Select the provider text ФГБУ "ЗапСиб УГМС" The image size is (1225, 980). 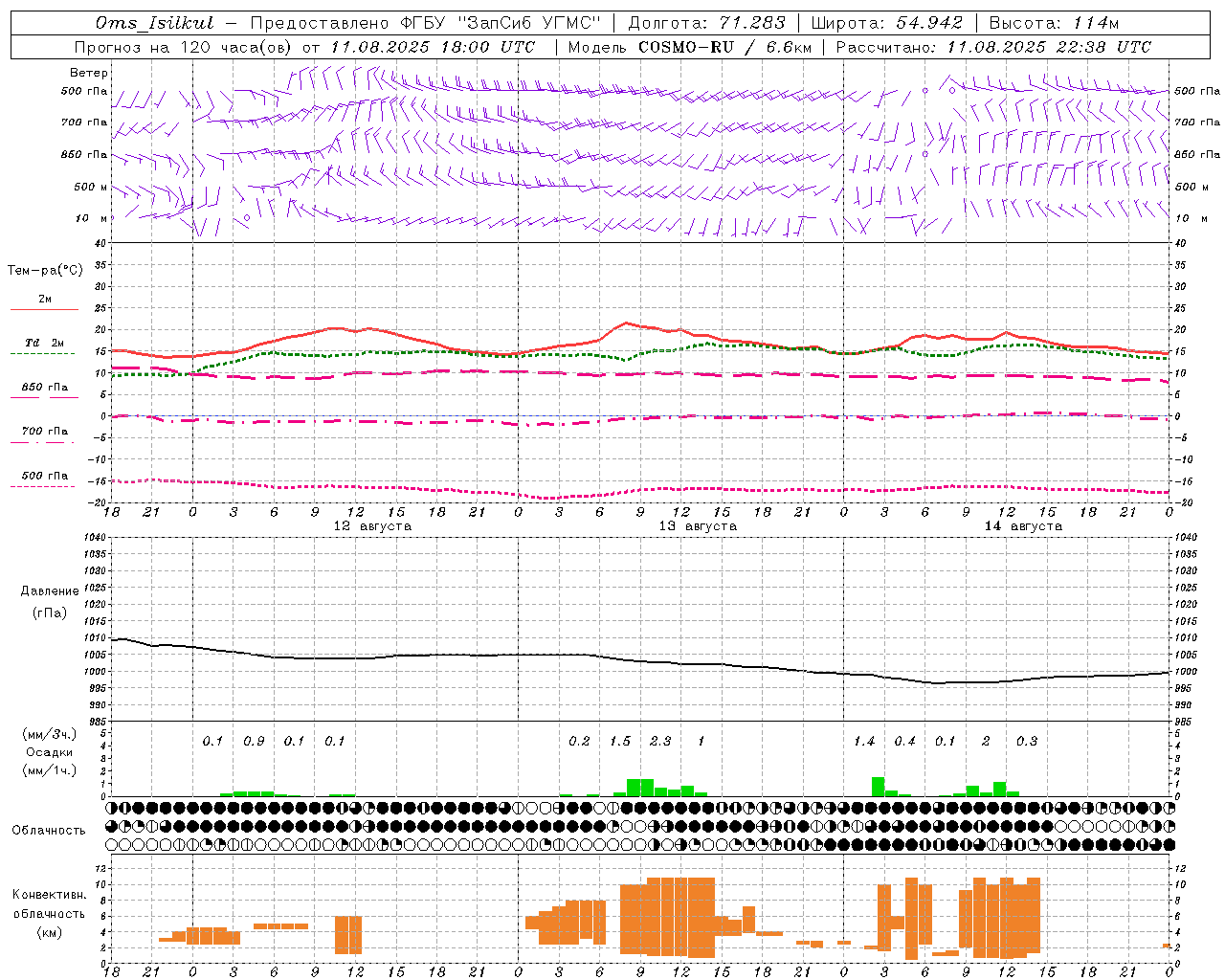pyautogui.click(x=502, y=23)
